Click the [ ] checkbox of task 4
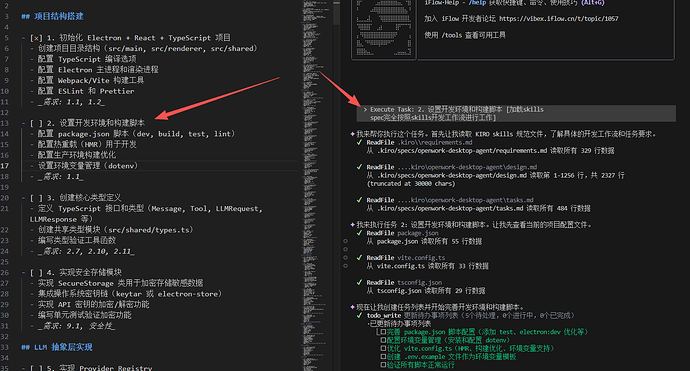Viewport: 690px width, 371px height. 36,273
